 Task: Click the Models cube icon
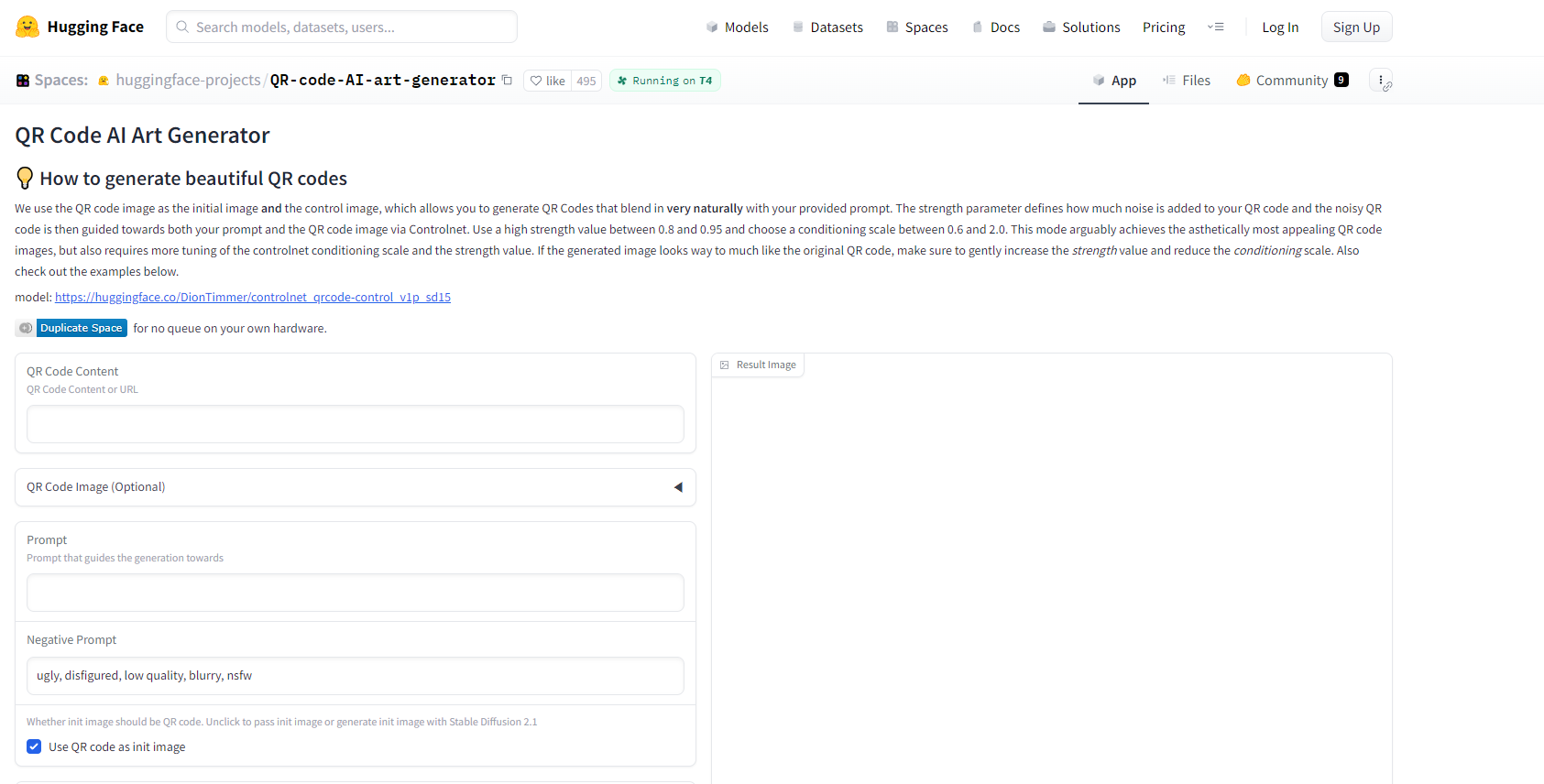(712, 27)
